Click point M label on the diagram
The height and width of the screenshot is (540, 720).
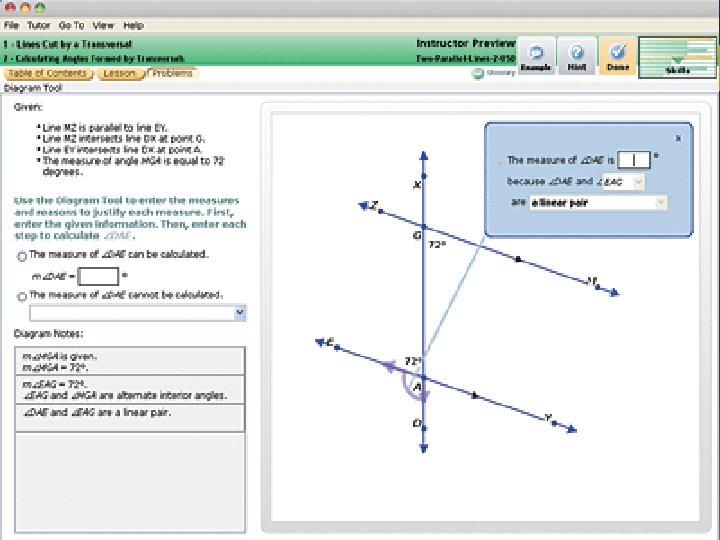point(592,280)
